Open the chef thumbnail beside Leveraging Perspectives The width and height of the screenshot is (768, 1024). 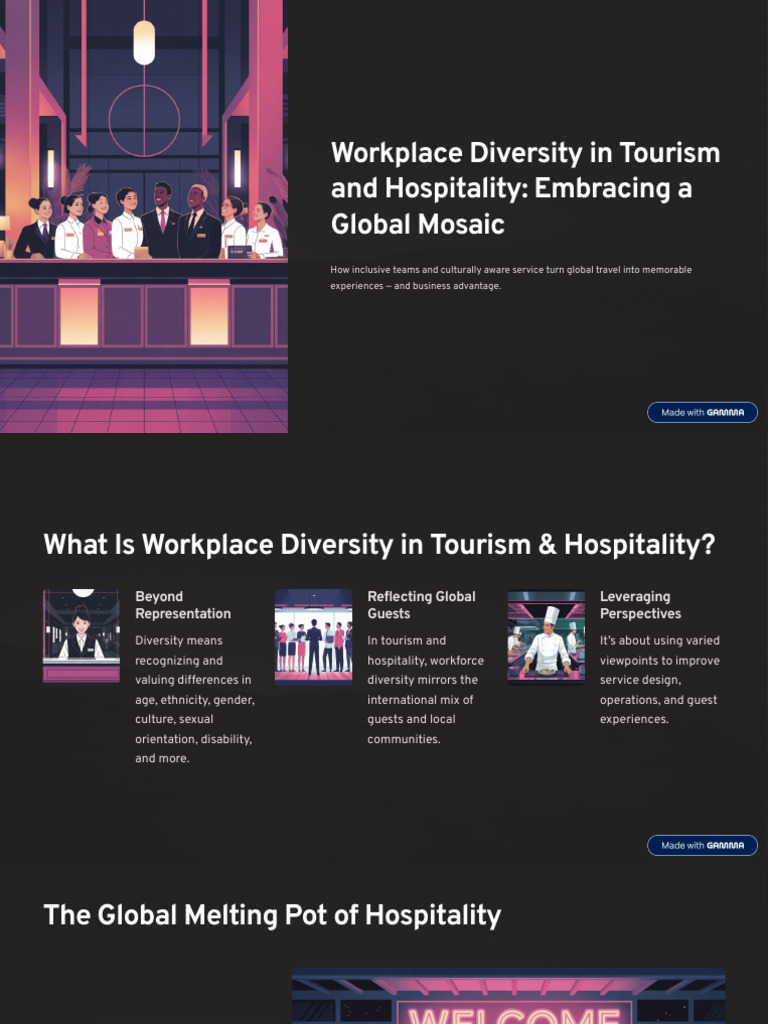point(546,637)
